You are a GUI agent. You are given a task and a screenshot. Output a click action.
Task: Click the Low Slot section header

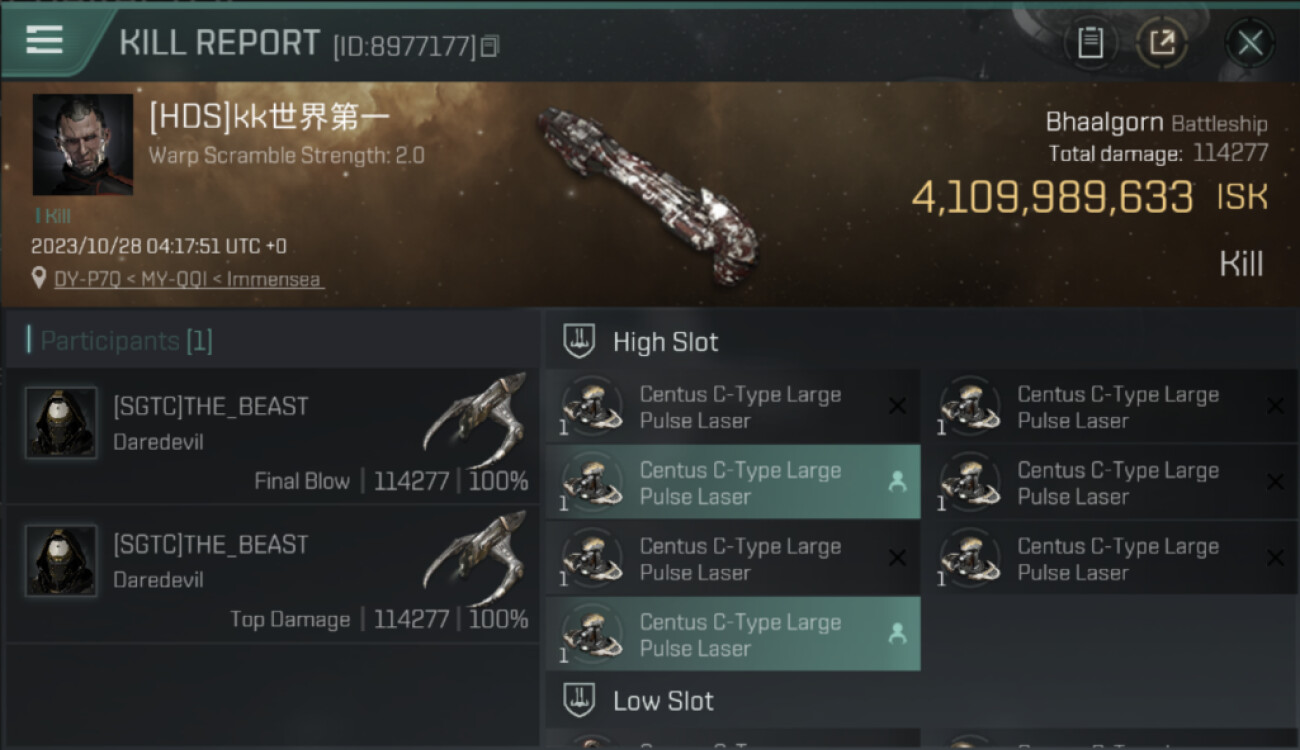[663, 701]
